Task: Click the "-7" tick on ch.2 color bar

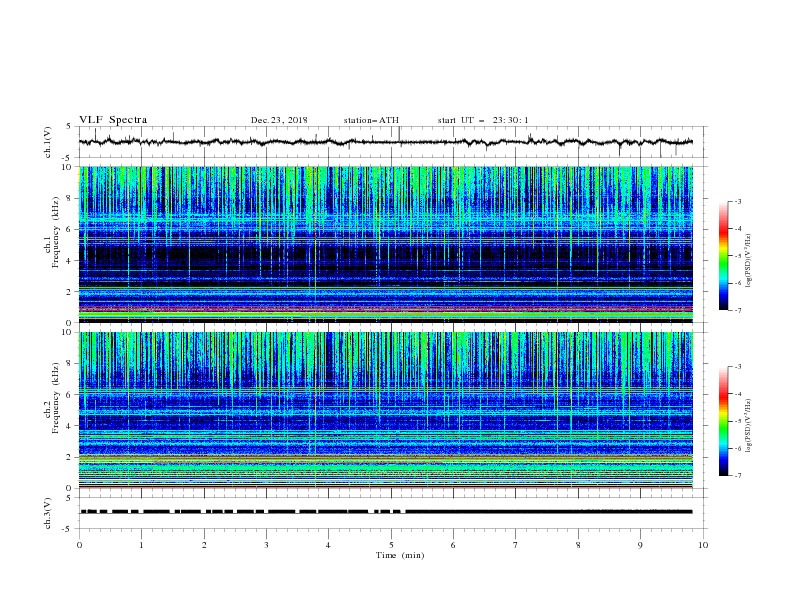Action: 738,476
